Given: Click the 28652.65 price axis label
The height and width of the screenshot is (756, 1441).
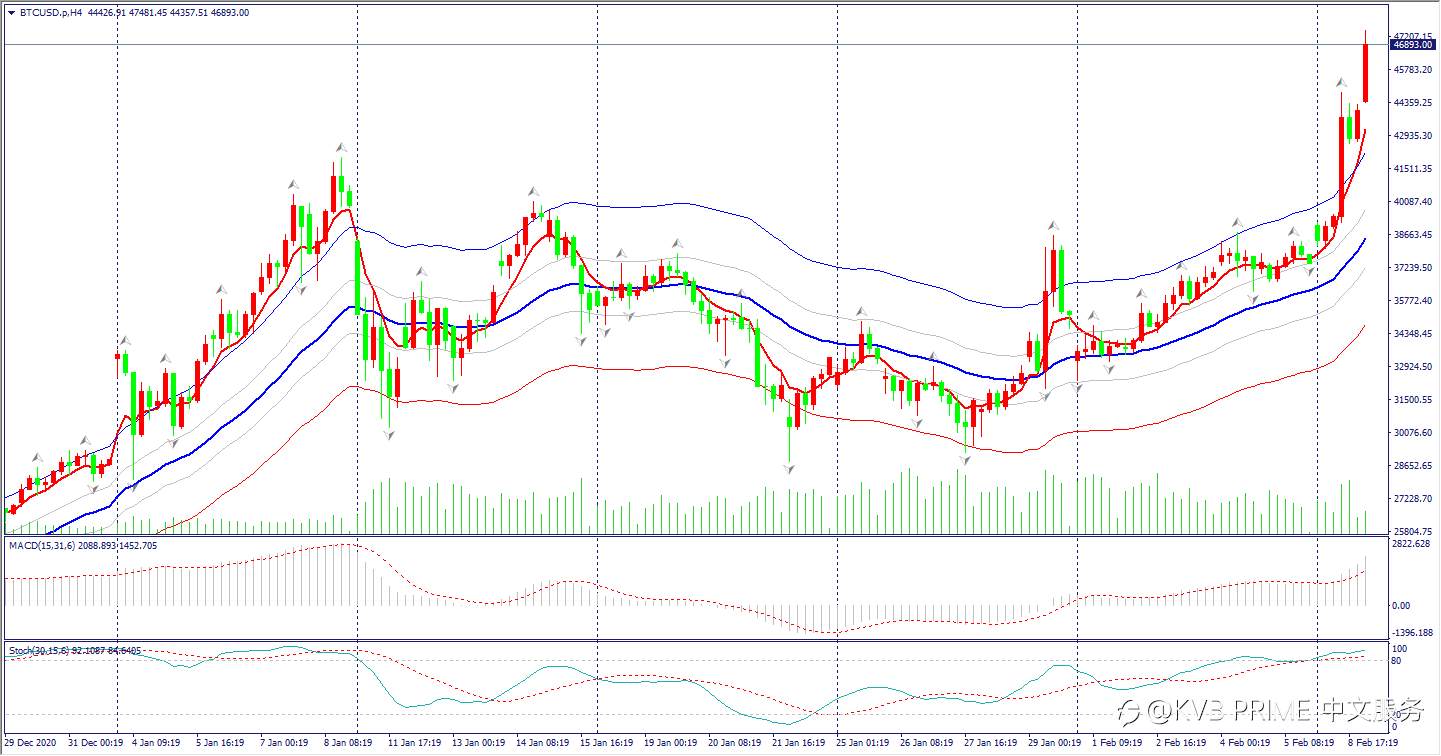Looking at the screenshot, I should 1414,465.
